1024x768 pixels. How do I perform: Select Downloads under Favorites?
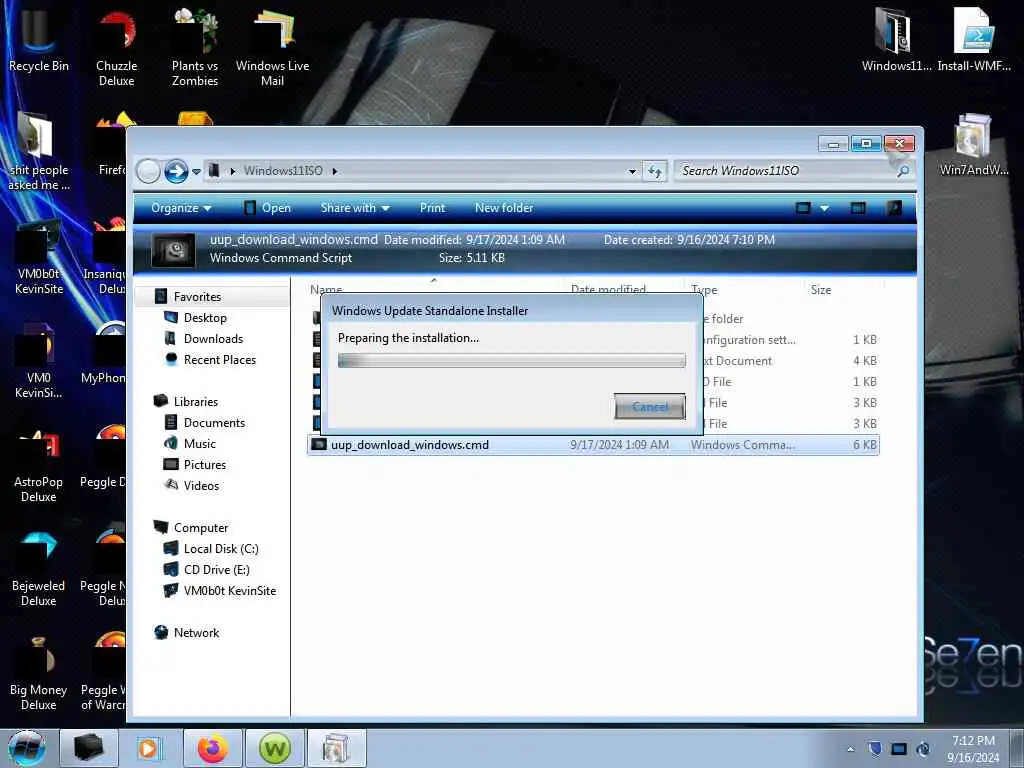coord(214,338)
